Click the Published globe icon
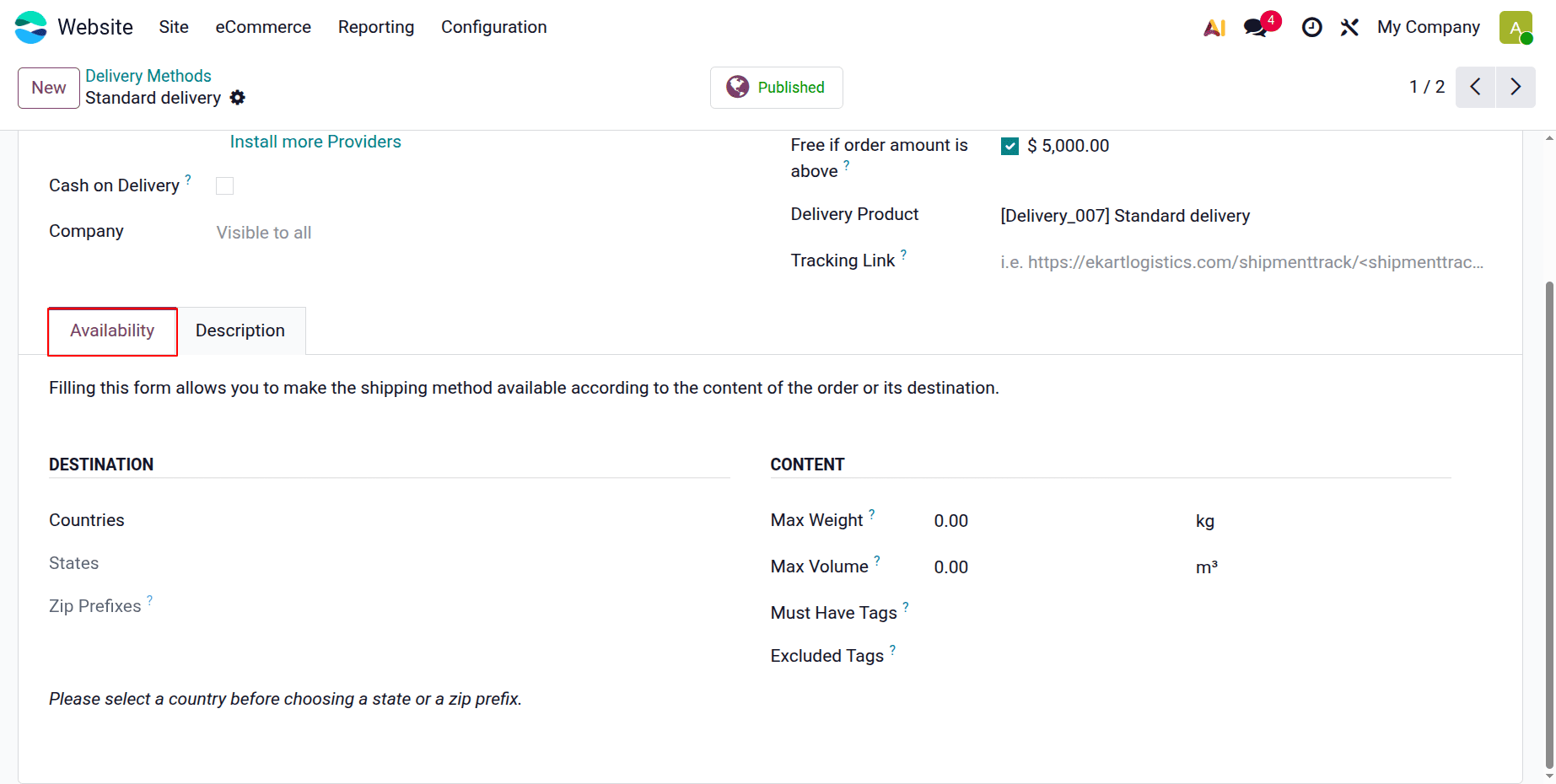 coord(738,87)
